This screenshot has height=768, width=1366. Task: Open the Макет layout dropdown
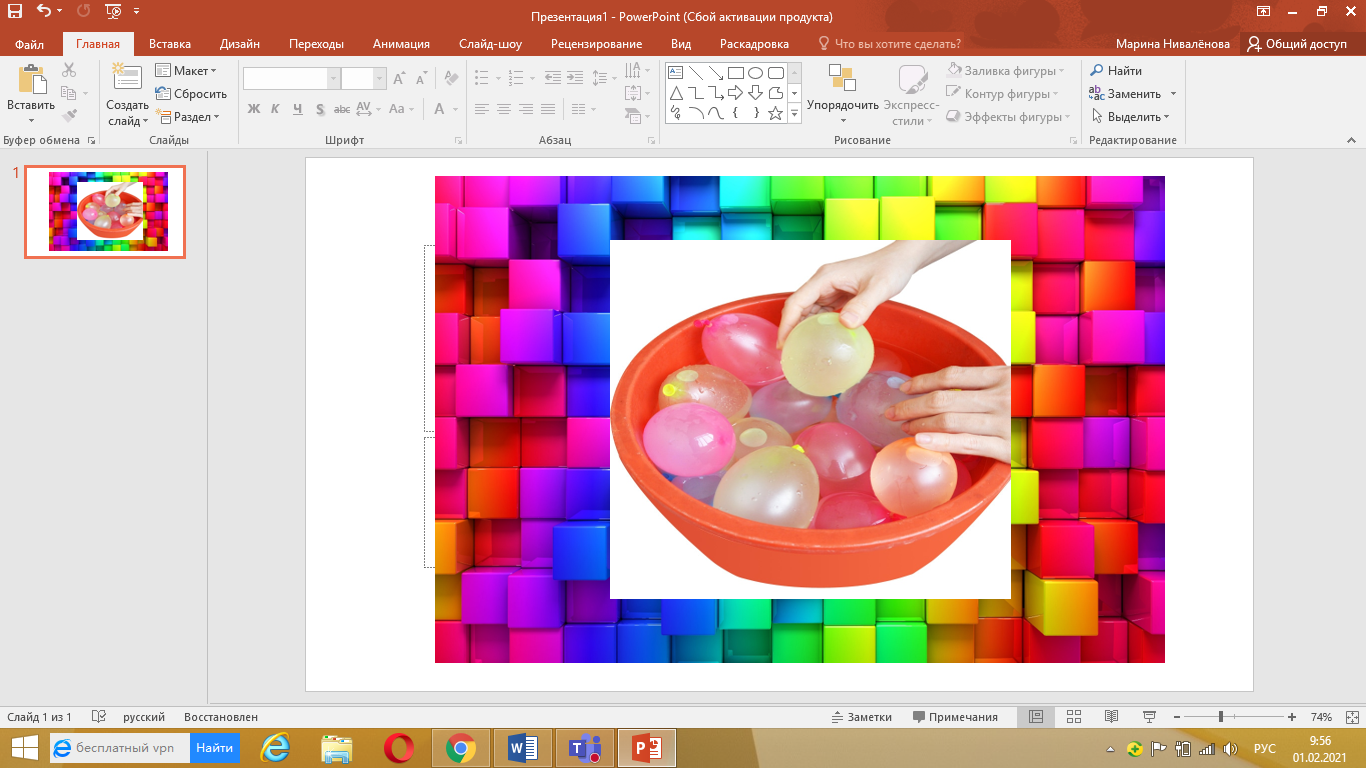coord(186,71)
